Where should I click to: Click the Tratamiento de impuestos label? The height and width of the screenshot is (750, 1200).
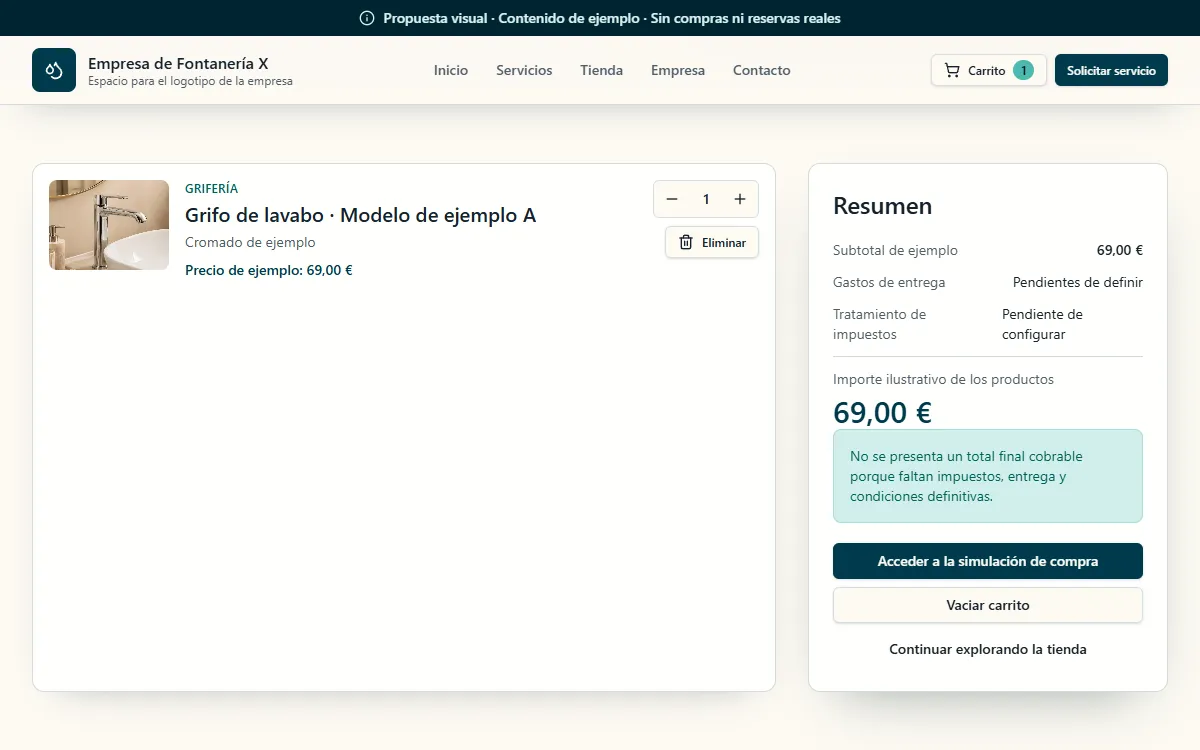click(x=880, y=324)
